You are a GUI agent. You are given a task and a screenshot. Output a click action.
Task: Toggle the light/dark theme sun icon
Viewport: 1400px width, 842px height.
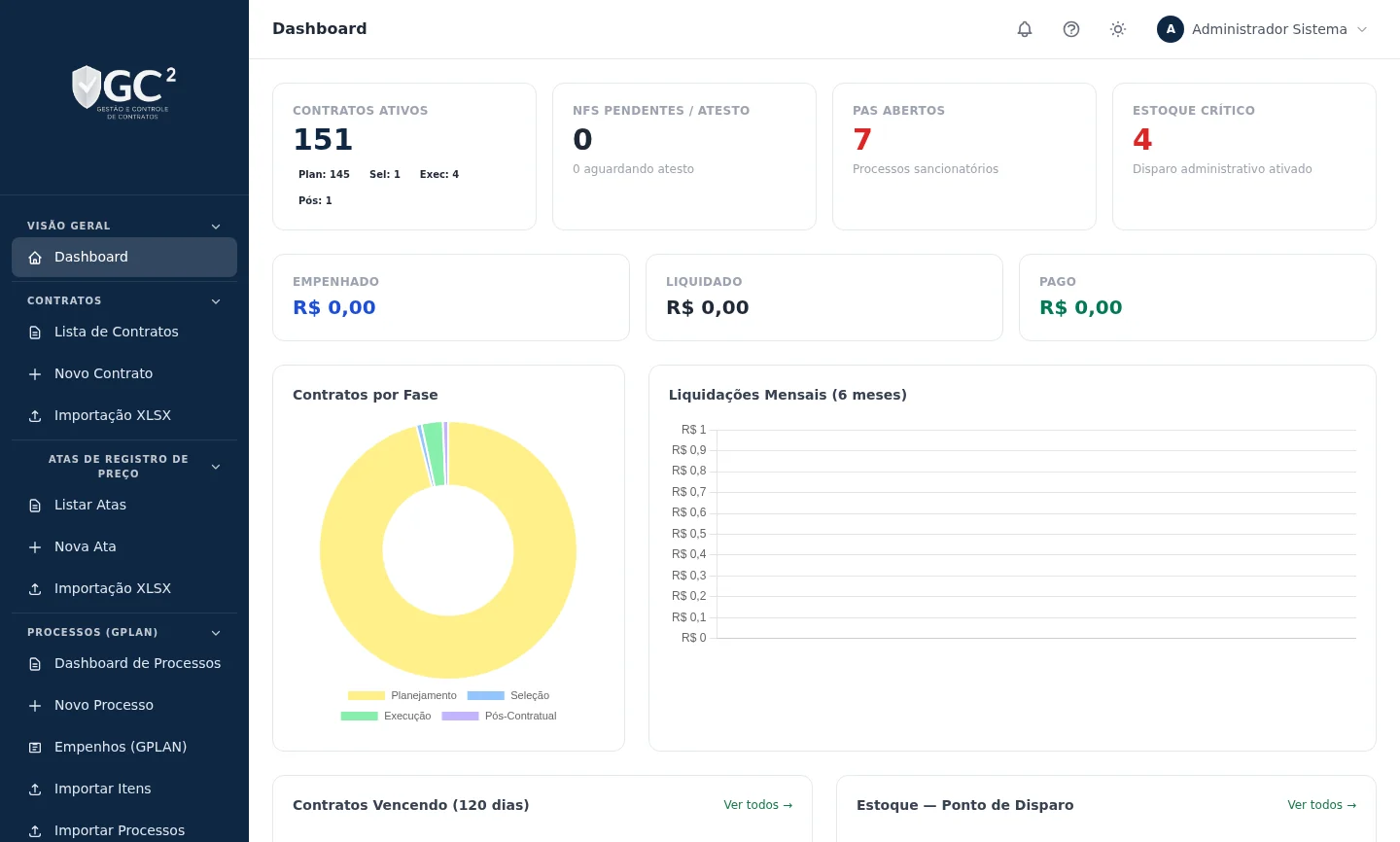[x=1118, y=29]
